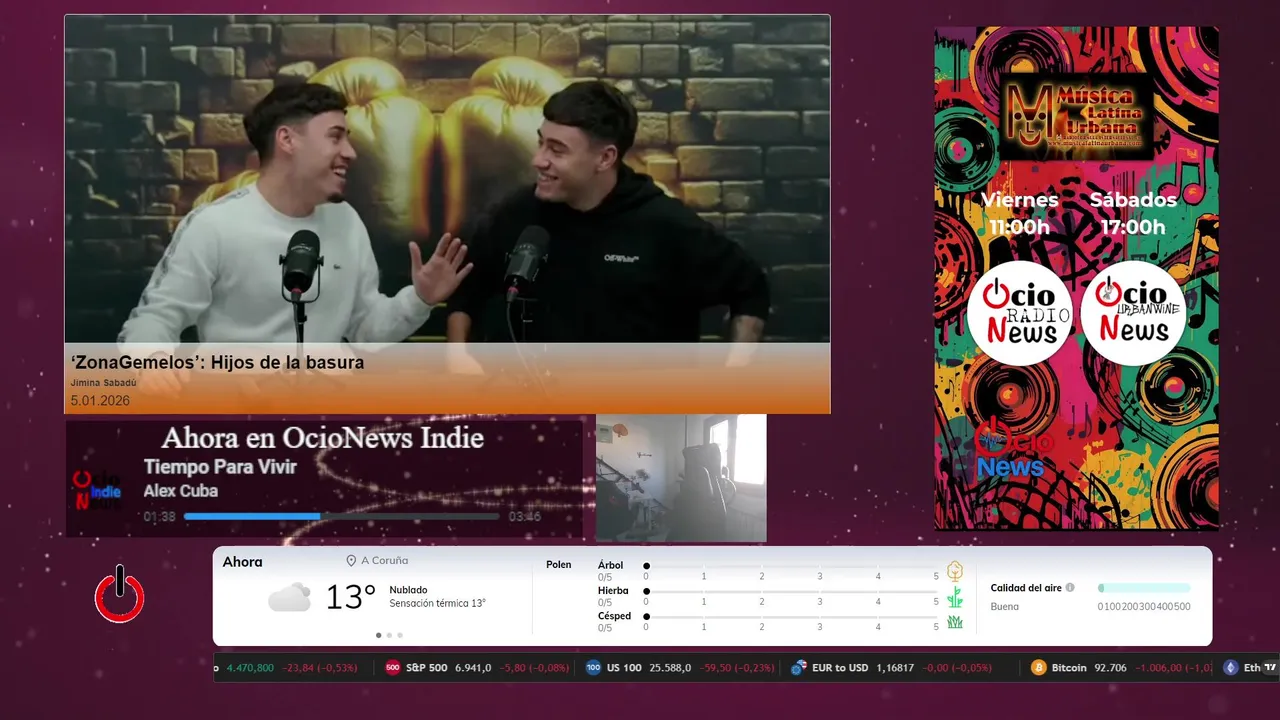Click the Árbol pollen level slider
The image size is (1280, 720).
pyautogui.click(x=791, y=566)
